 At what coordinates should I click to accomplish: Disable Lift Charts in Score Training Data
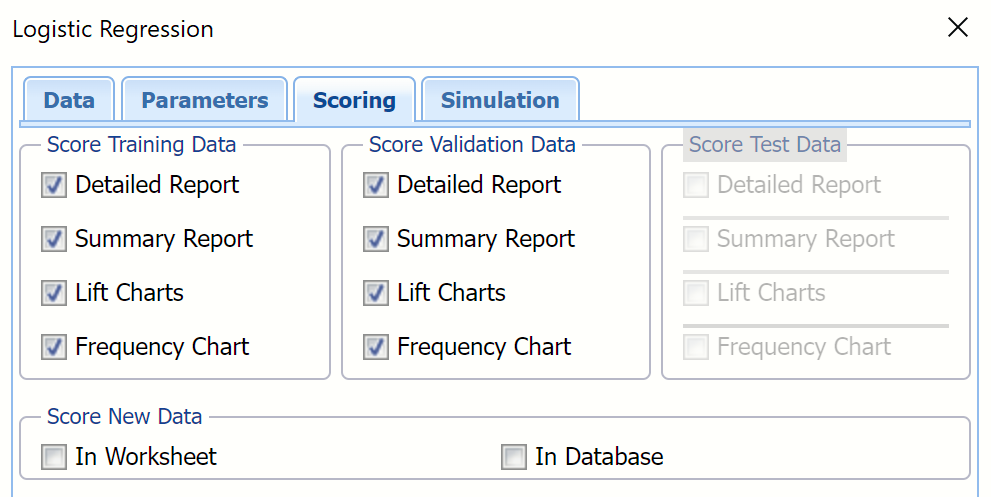point(54,293)
